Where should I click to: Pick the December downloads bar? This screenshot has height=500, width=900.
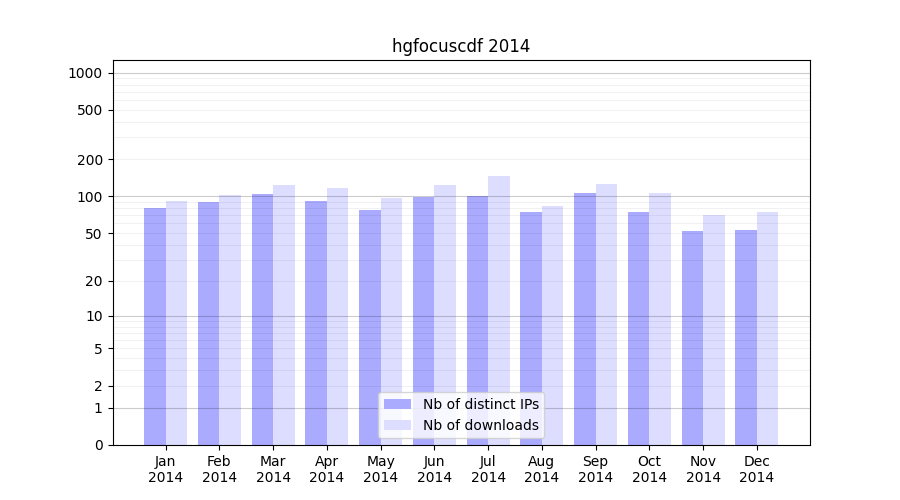tap(767, 328)
